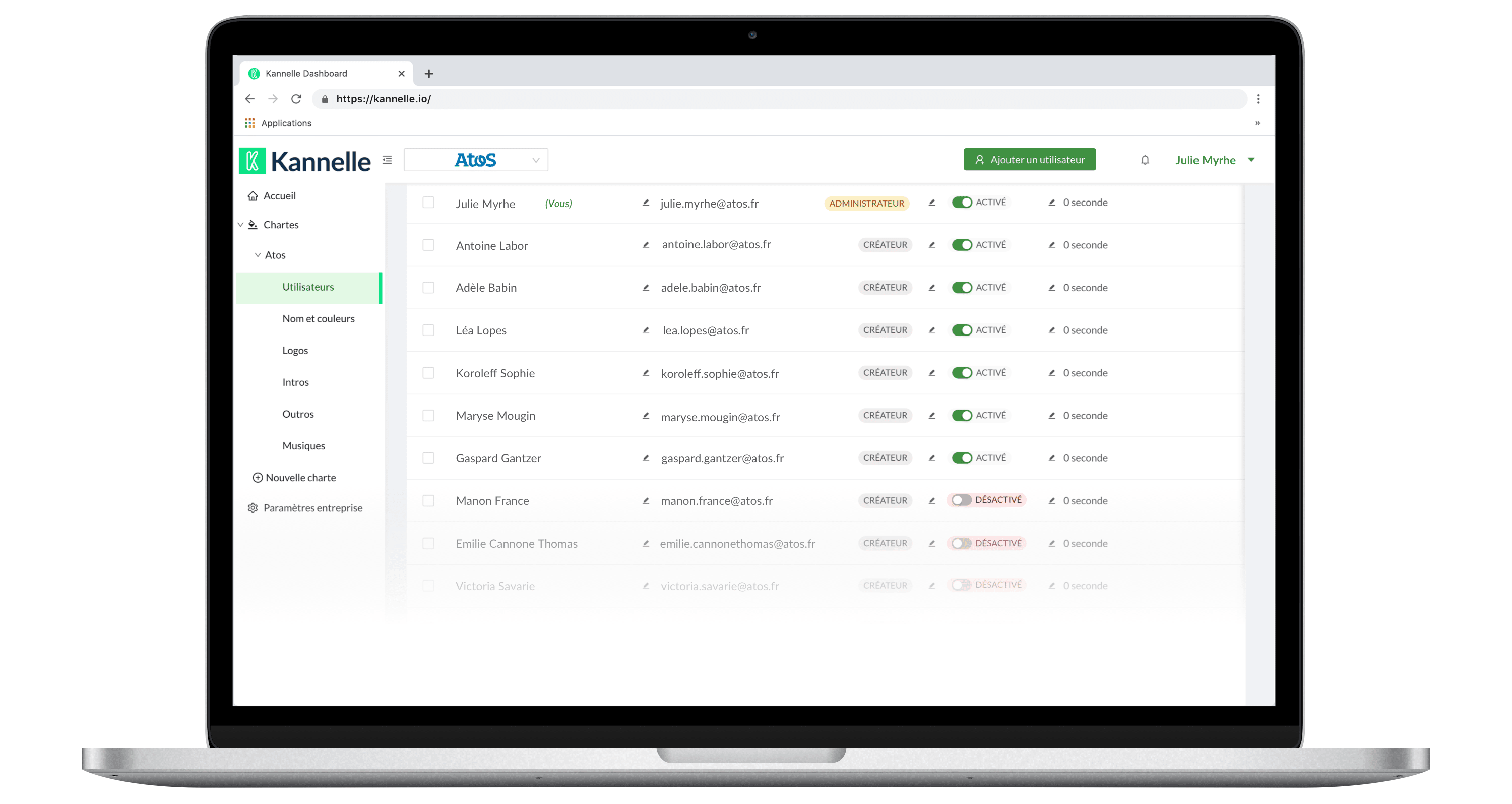Click Ajouter un utilisateur button
Image resolution: width=1512 pixels, height=804 pixels.
(x=1030, y=160)
